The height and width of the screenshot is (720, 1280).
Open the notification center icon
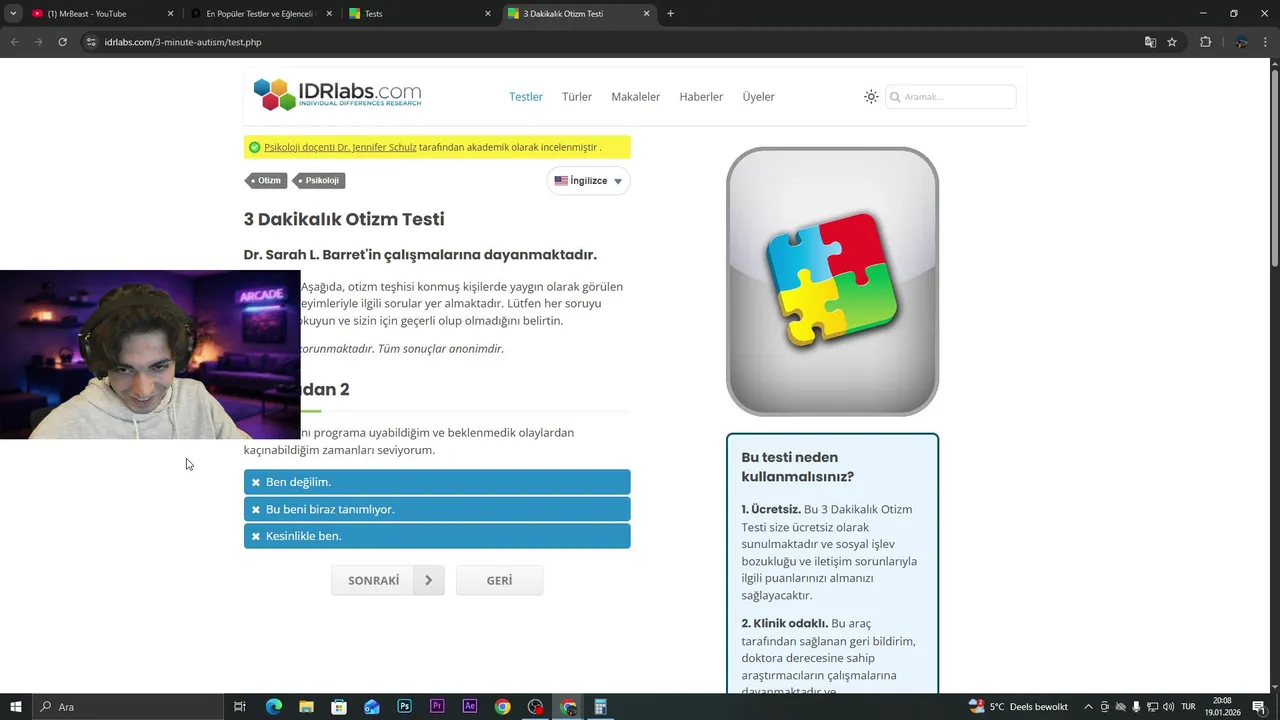(x=1259, y=707)
